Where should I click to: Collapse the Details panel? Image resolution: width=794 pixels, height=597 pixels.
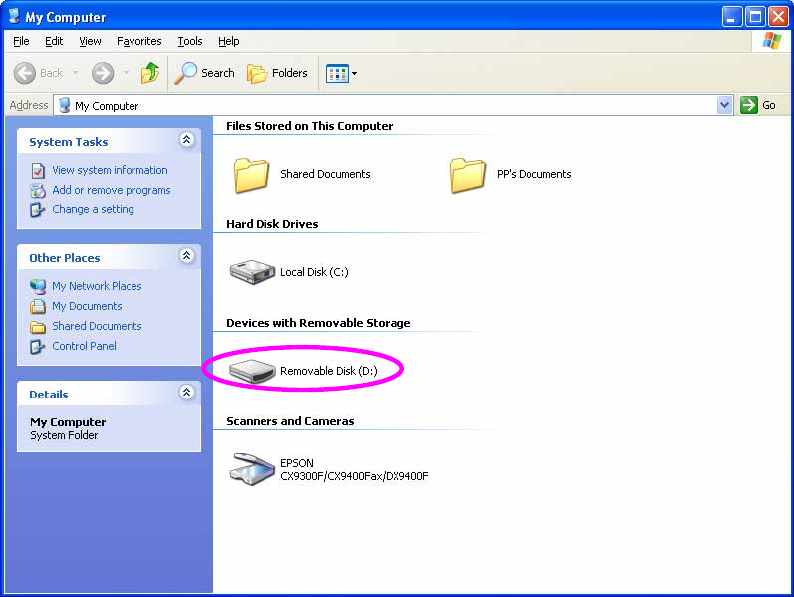[x=186, y=392]
